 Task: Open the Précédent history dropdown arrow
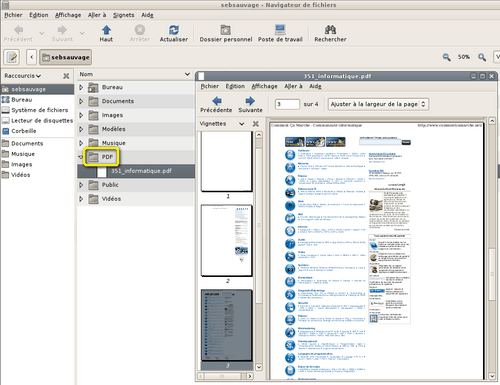(42, 33)
